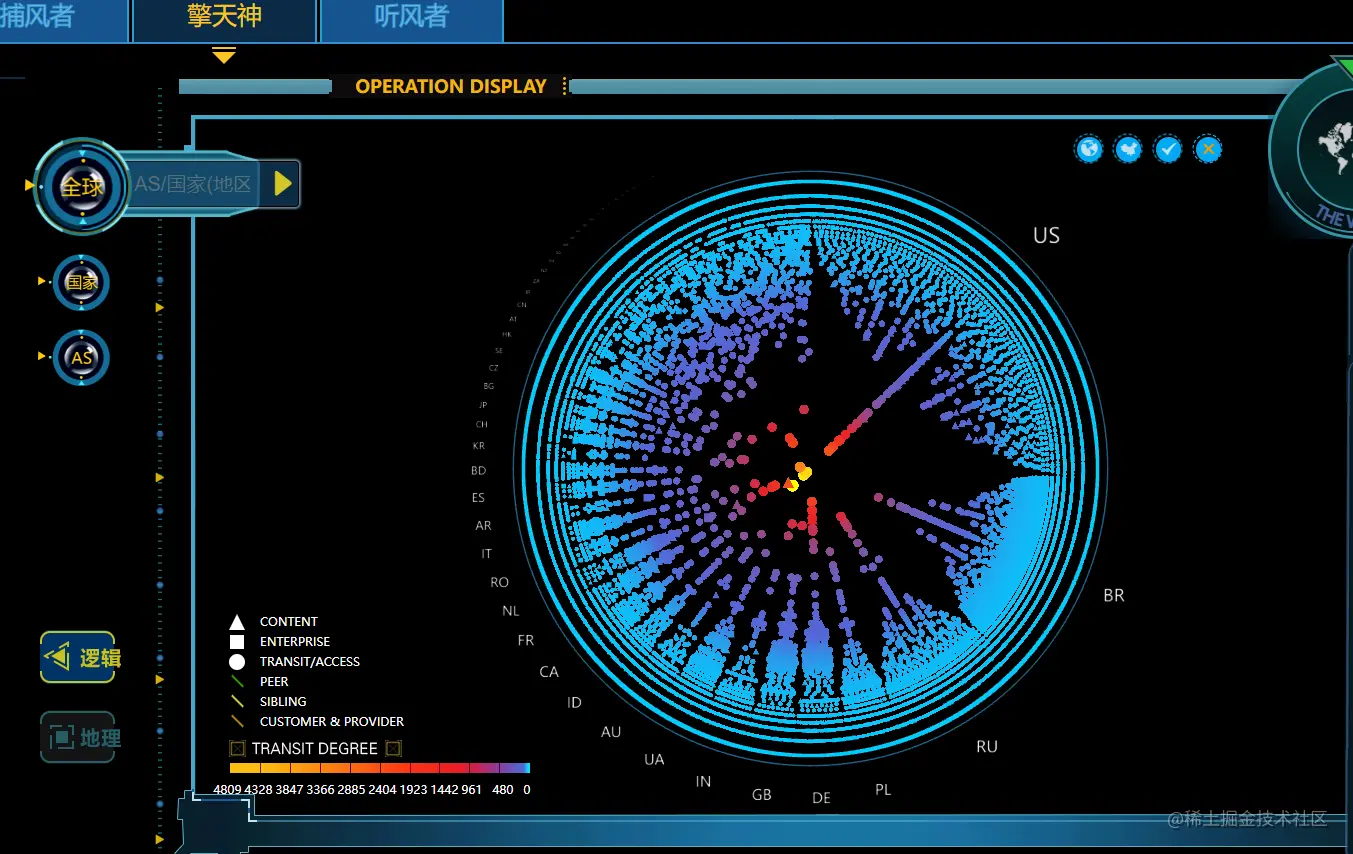Image resolution: width=1353 pixels, height=854 pixels.
Task: Click the yellow arrow left of the AS orb
Action: pos(42,356)
